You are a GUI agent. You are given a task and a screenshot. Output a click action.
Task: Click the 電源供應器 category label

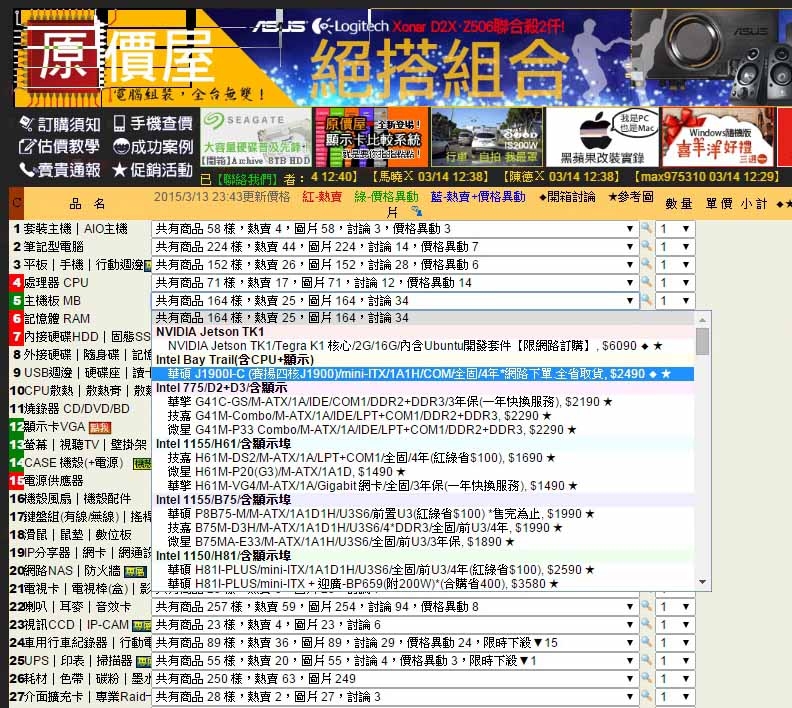(x=54, y=481)
